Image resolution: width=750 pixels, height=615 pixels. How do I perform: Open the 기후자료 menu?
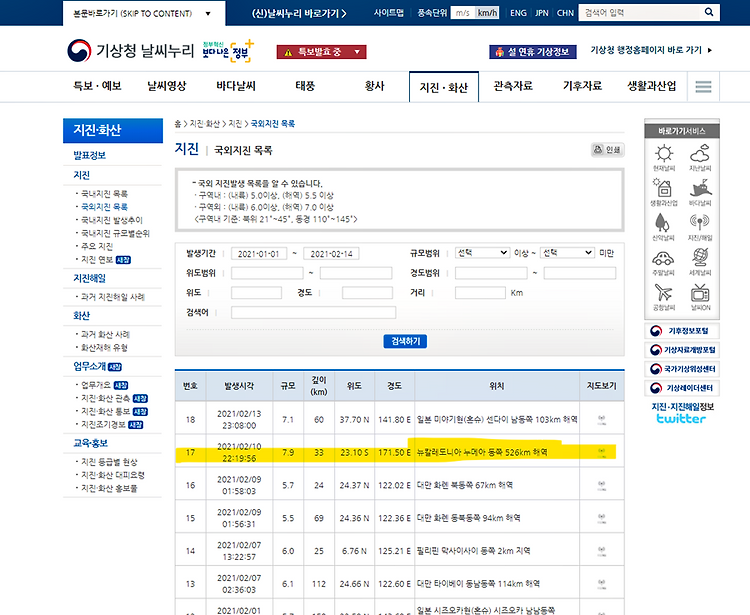pos(582,86)
